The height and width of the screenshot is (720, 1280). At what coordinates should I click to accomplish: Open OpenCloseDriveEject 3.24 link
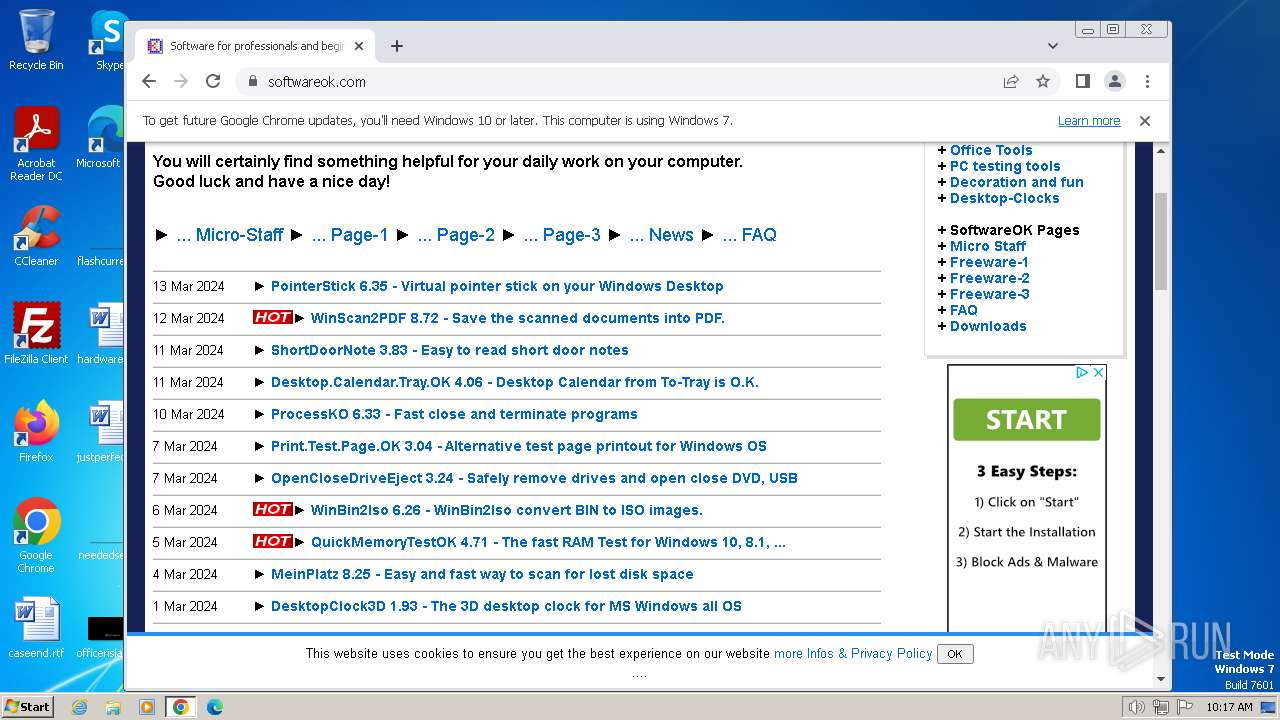[x=534, y=478]
